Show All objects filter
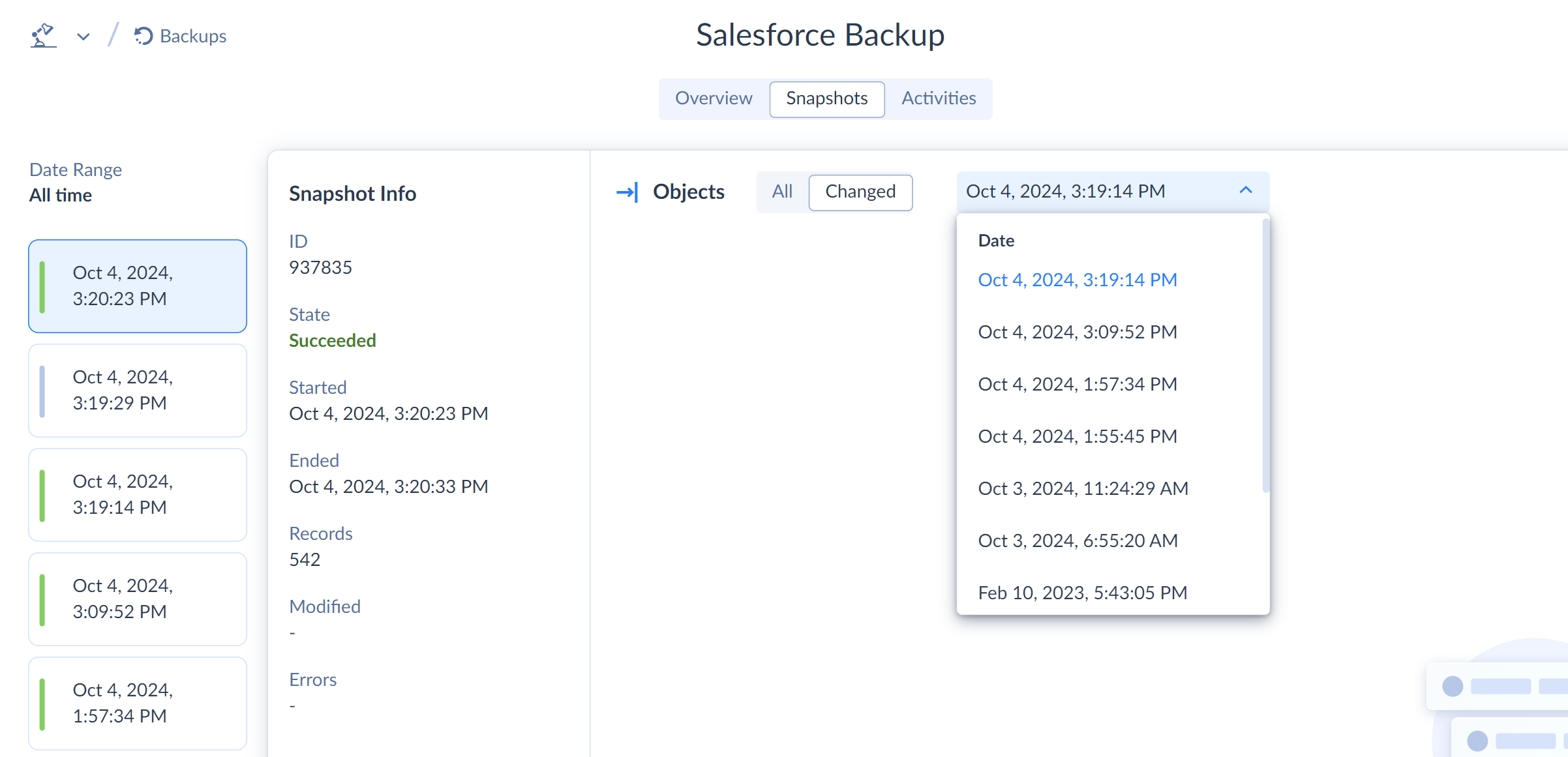The image size is (1568, 757). [782, 192]
